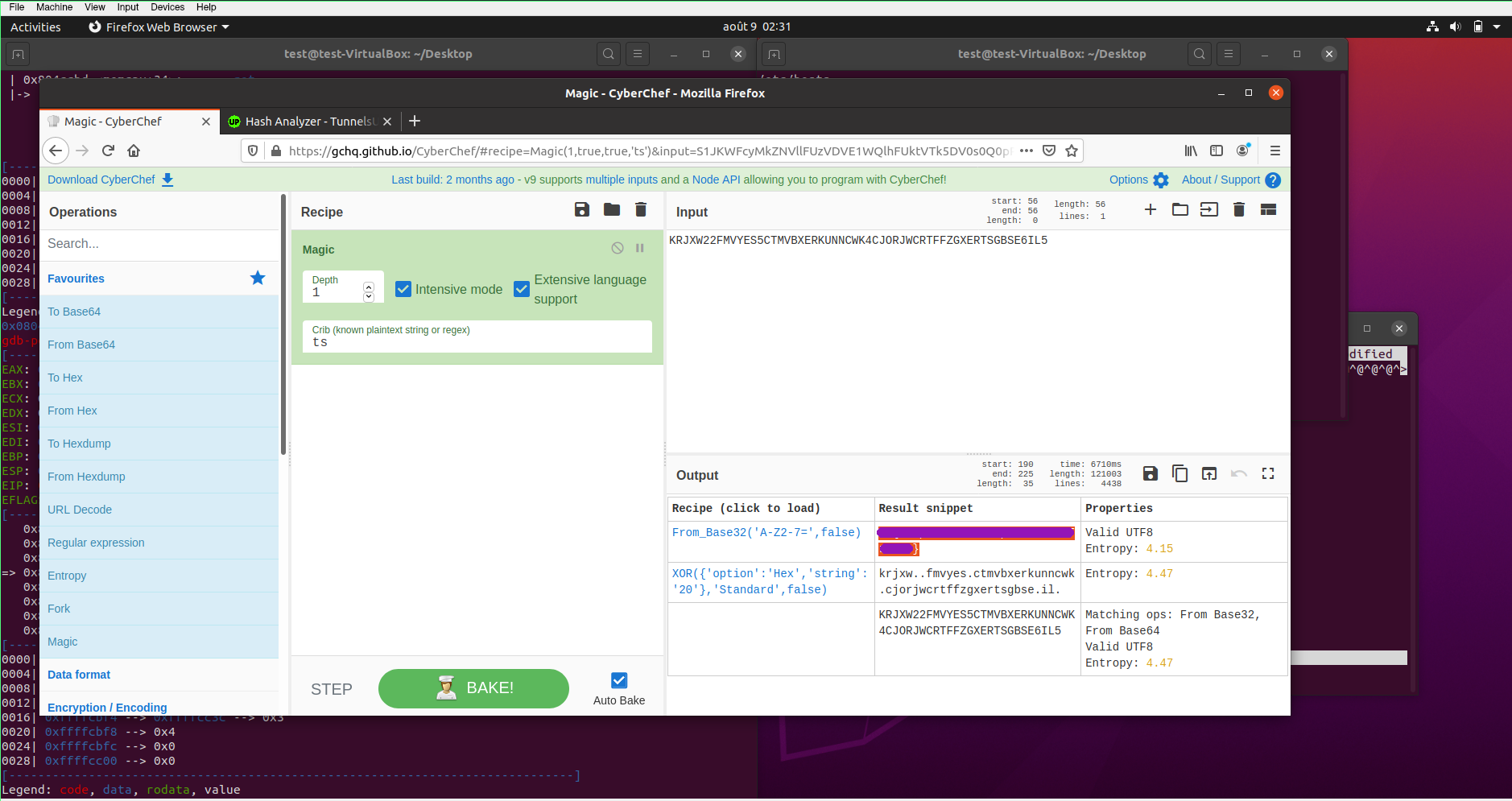Maximise the output pane

point(1268,474)
